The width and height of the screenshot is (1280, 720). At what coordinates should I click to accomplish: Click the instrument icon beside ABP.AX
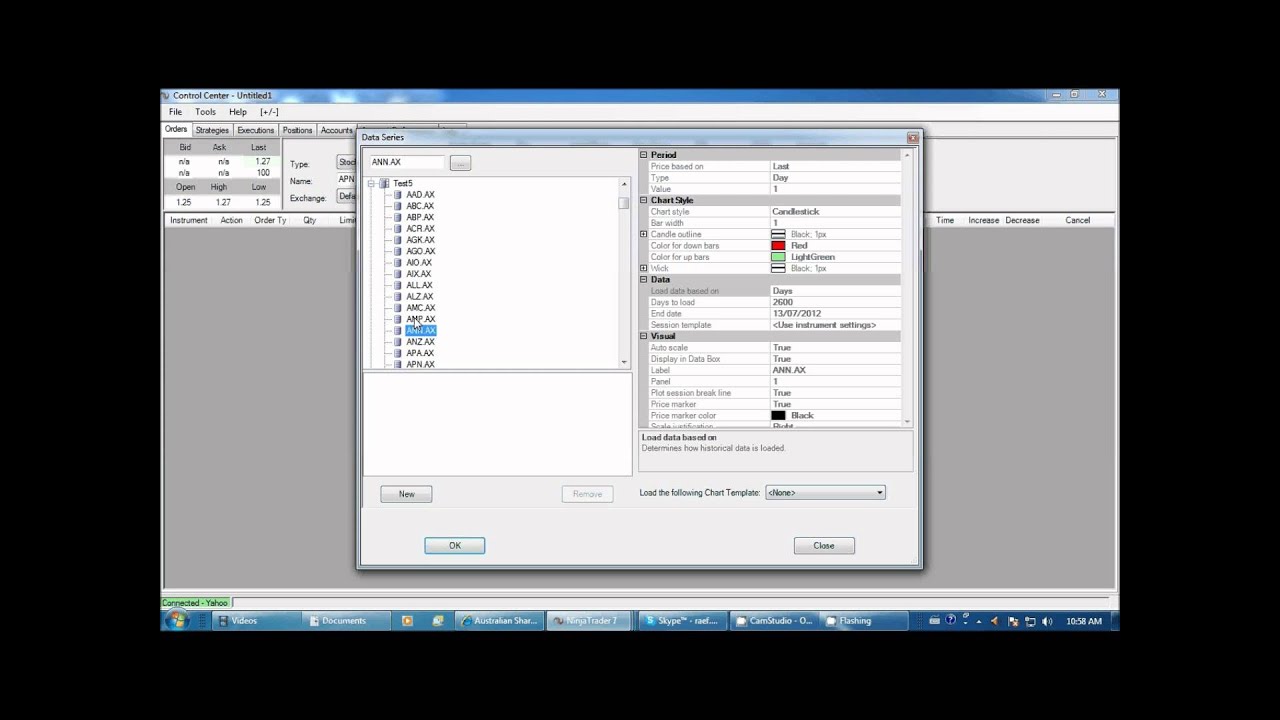(398, 217)
